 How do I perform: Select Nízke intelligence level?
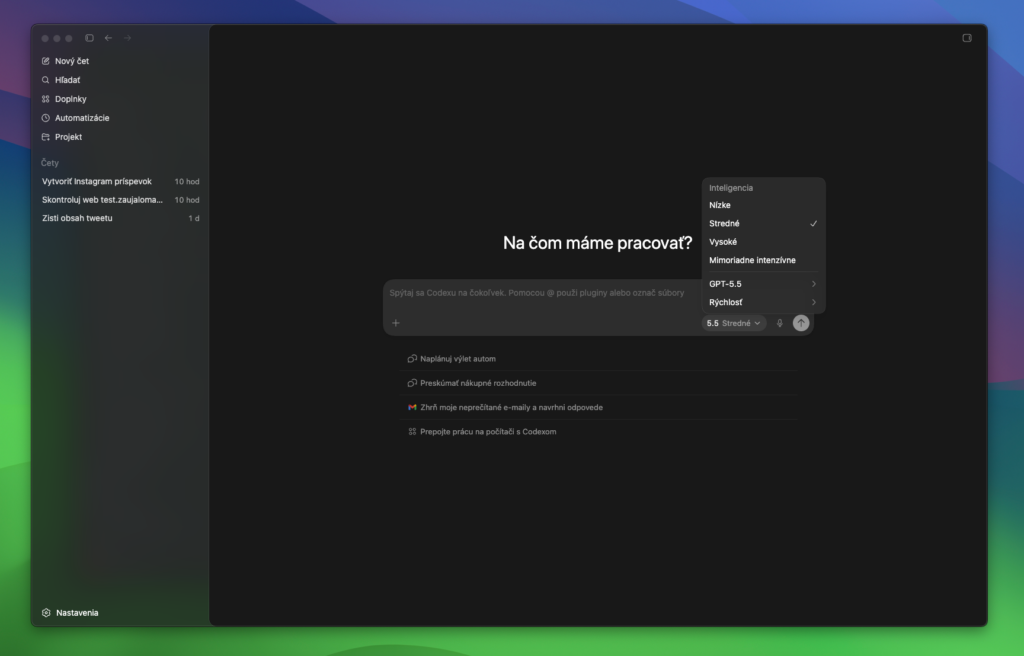[720, 205]
